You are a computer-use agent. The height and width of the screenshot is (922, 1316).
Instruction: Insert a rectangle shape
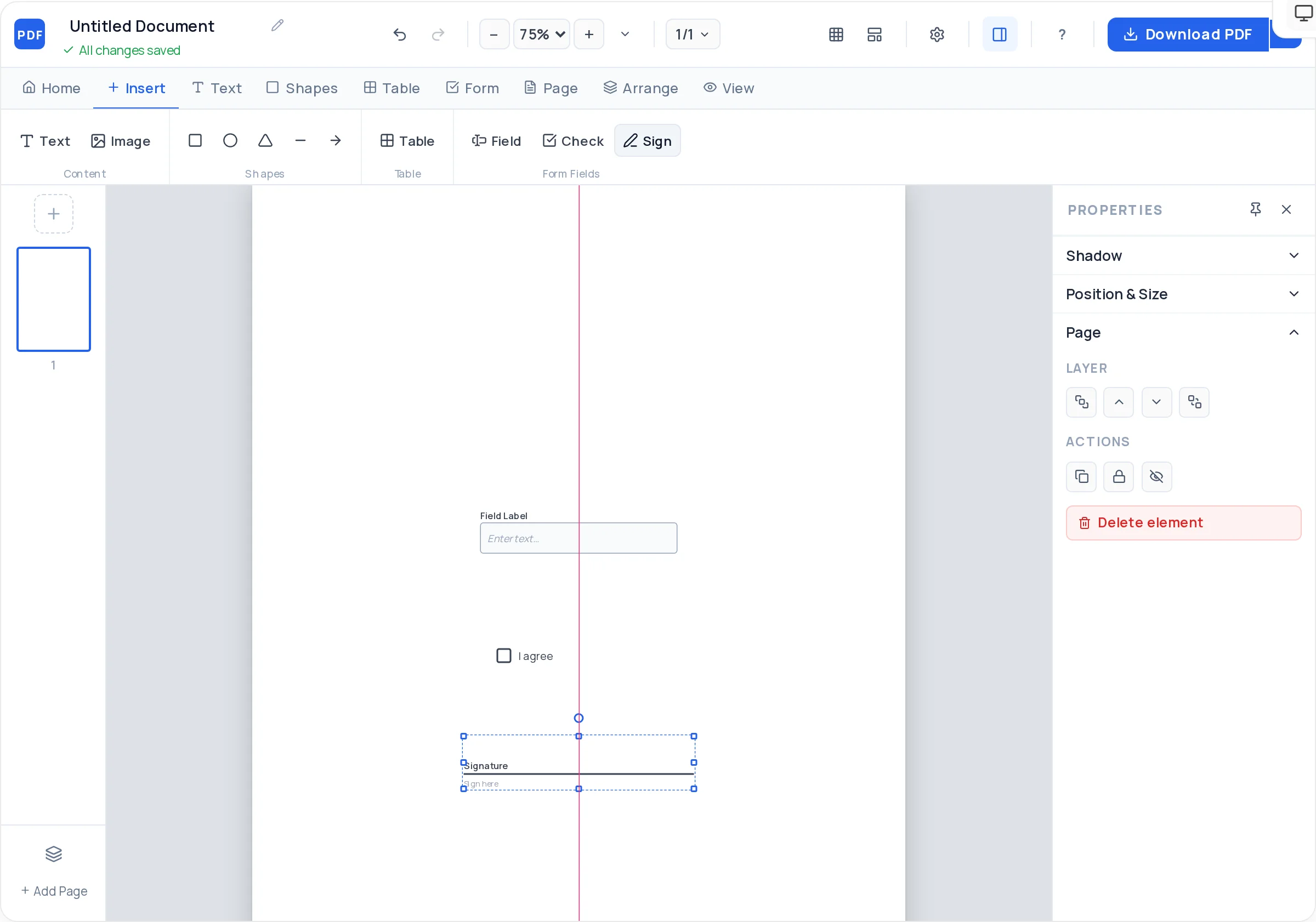coord(195,140)
